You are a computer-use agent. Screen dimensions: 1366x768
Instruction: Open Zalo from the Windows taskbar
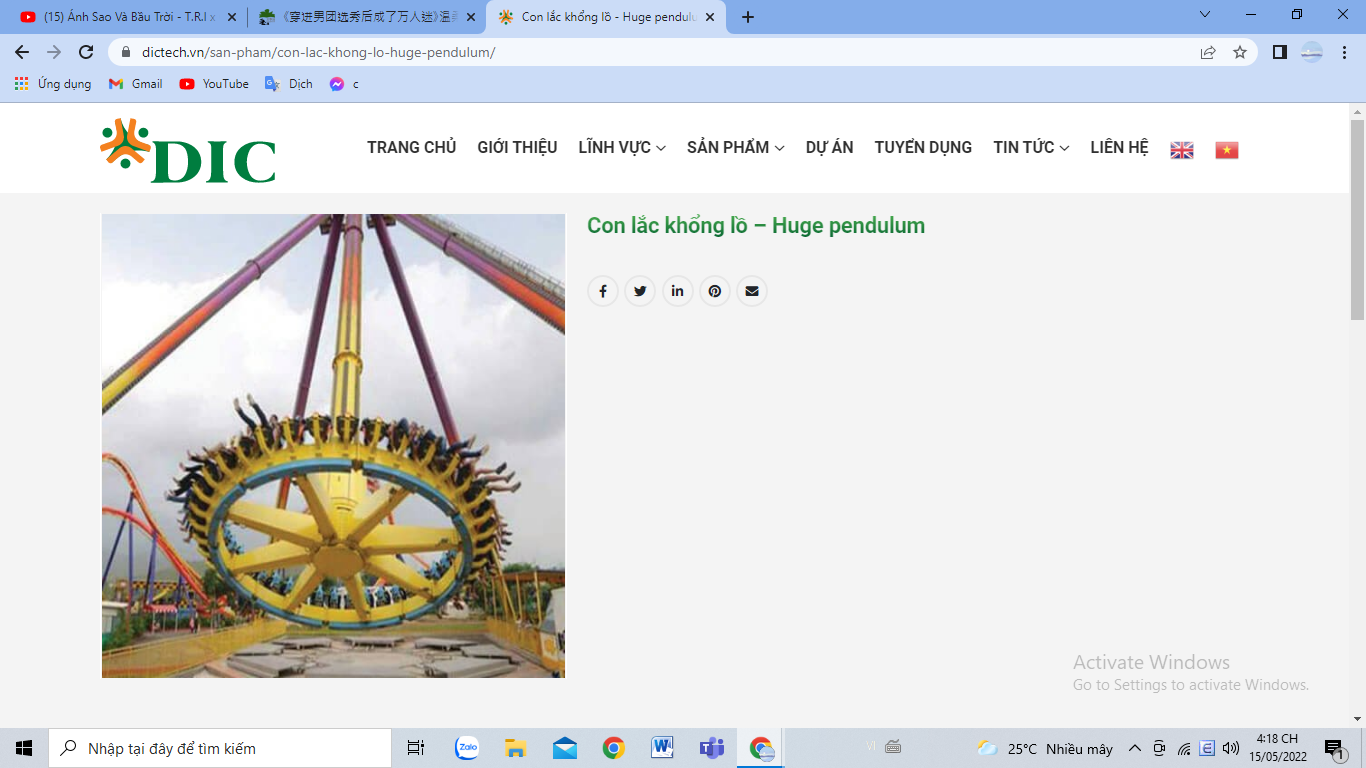(467, 748)
